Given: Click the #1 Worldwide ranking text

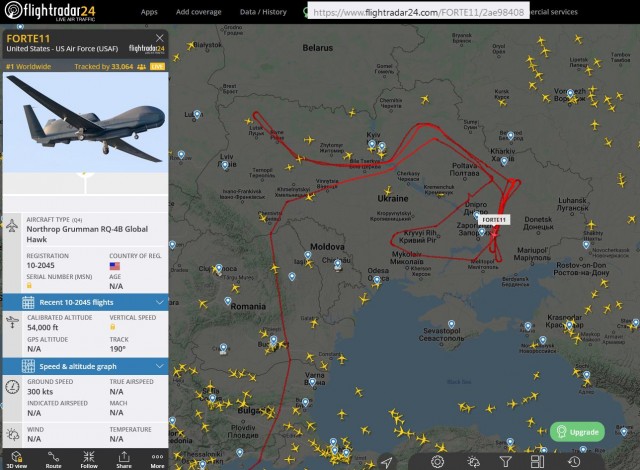Looking at the screenshot, I should tap(28, 67).
